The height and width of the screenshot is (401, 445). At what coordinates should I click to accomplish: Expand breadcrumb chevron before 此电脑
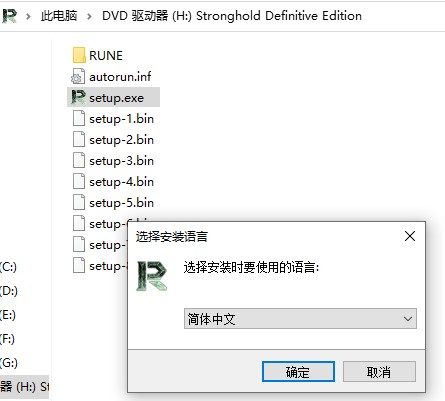point(28,16)
